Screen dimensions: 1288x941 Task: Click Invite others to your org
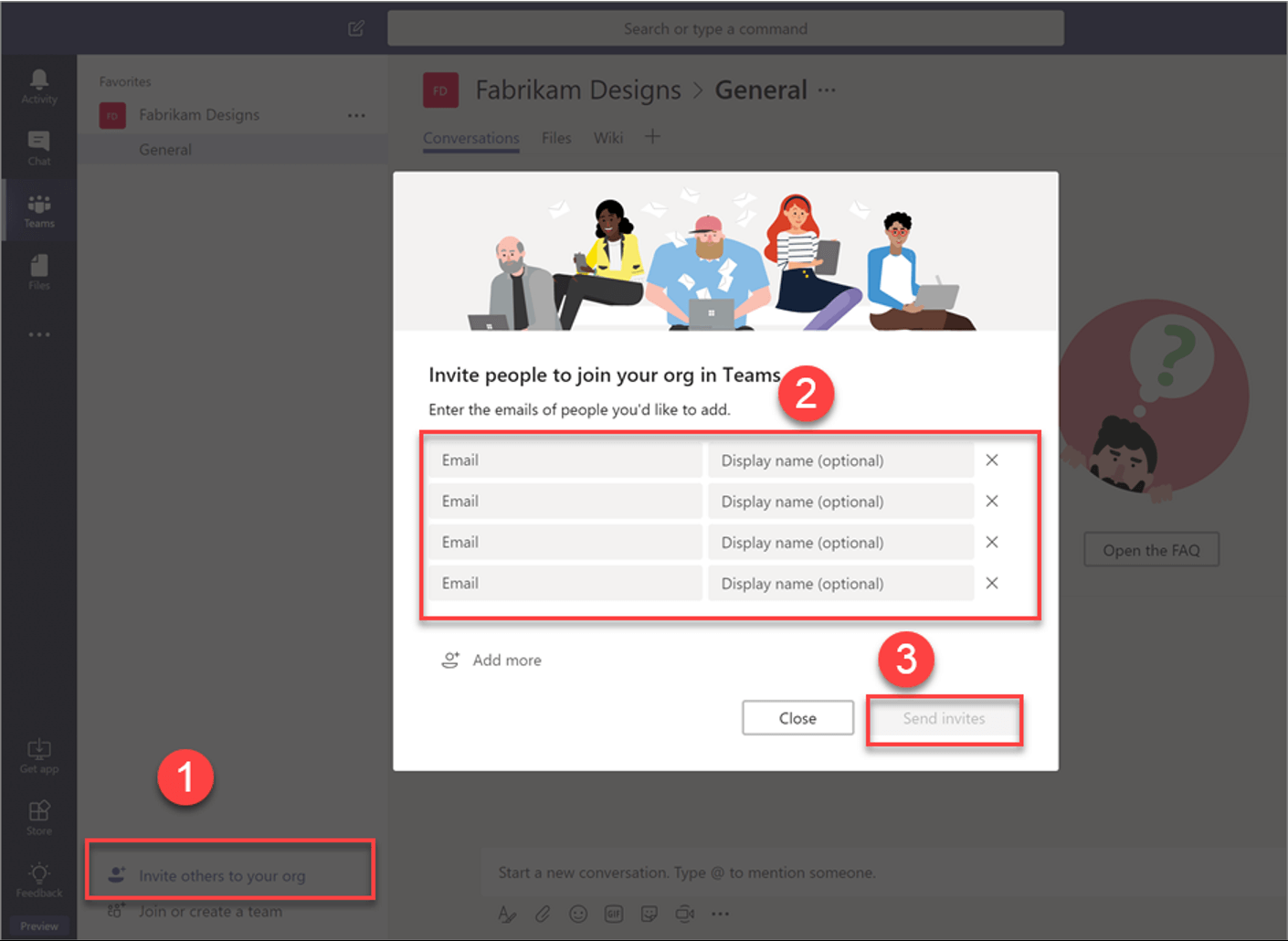(222, 876)
